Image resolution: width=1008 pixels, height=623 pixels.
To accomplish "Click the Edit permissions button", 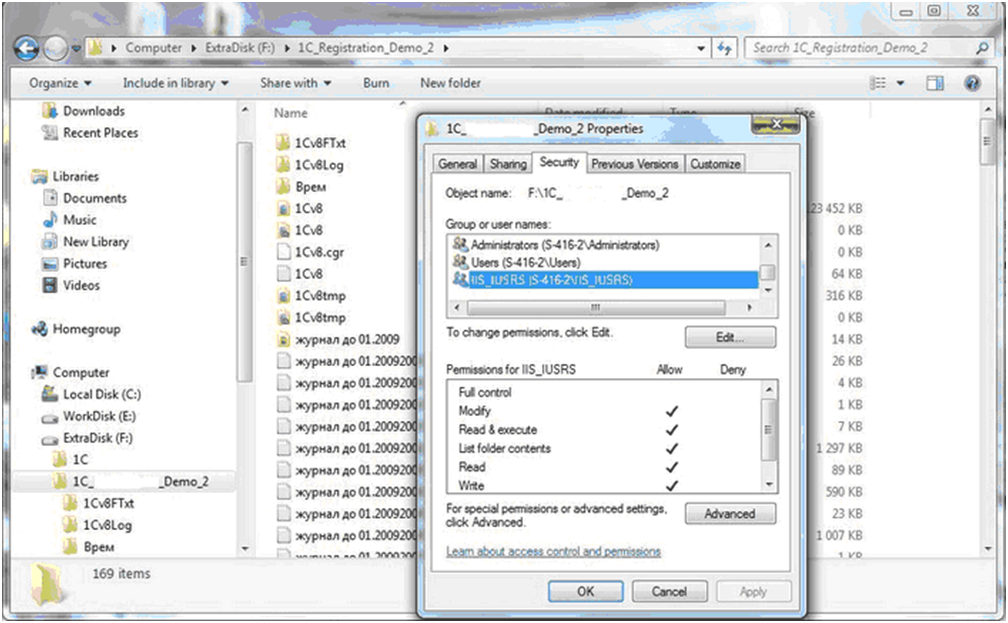I will (729, 338).
